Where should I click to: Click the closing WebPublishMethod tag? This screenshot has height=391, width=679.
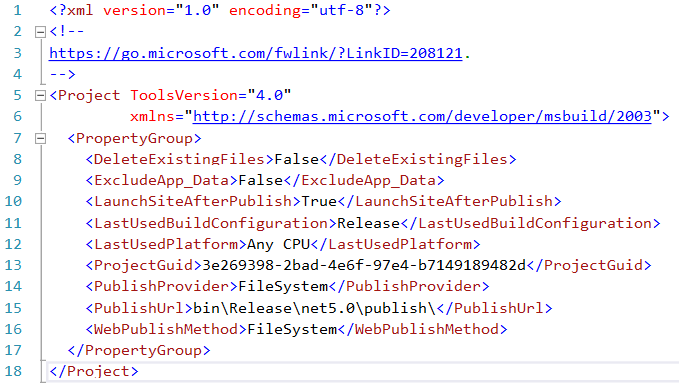coord(422,330)
